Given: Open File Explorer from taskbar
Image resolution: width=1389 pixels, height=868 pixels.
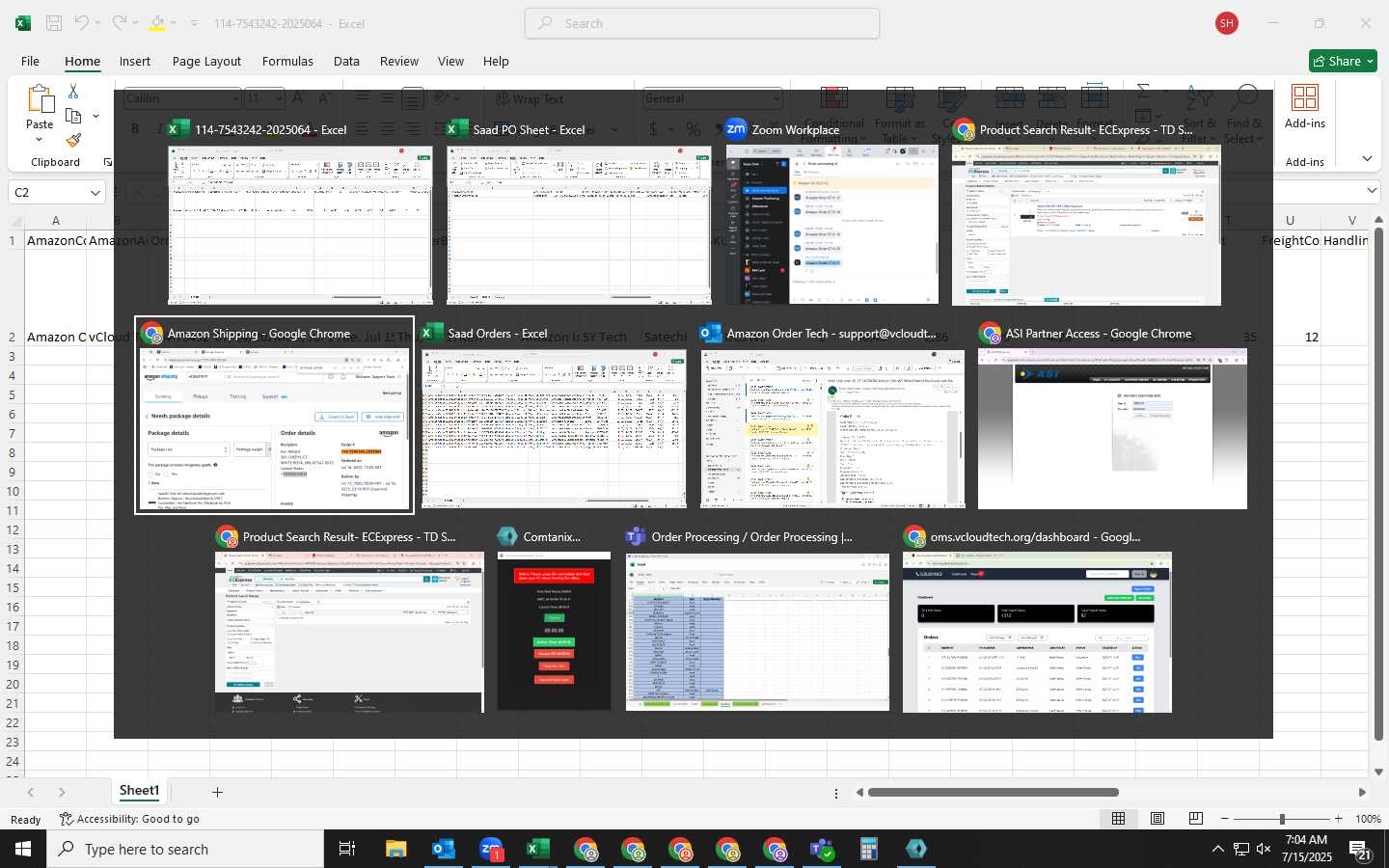Looking at the screenshot, I should click(x=396, y=849).
